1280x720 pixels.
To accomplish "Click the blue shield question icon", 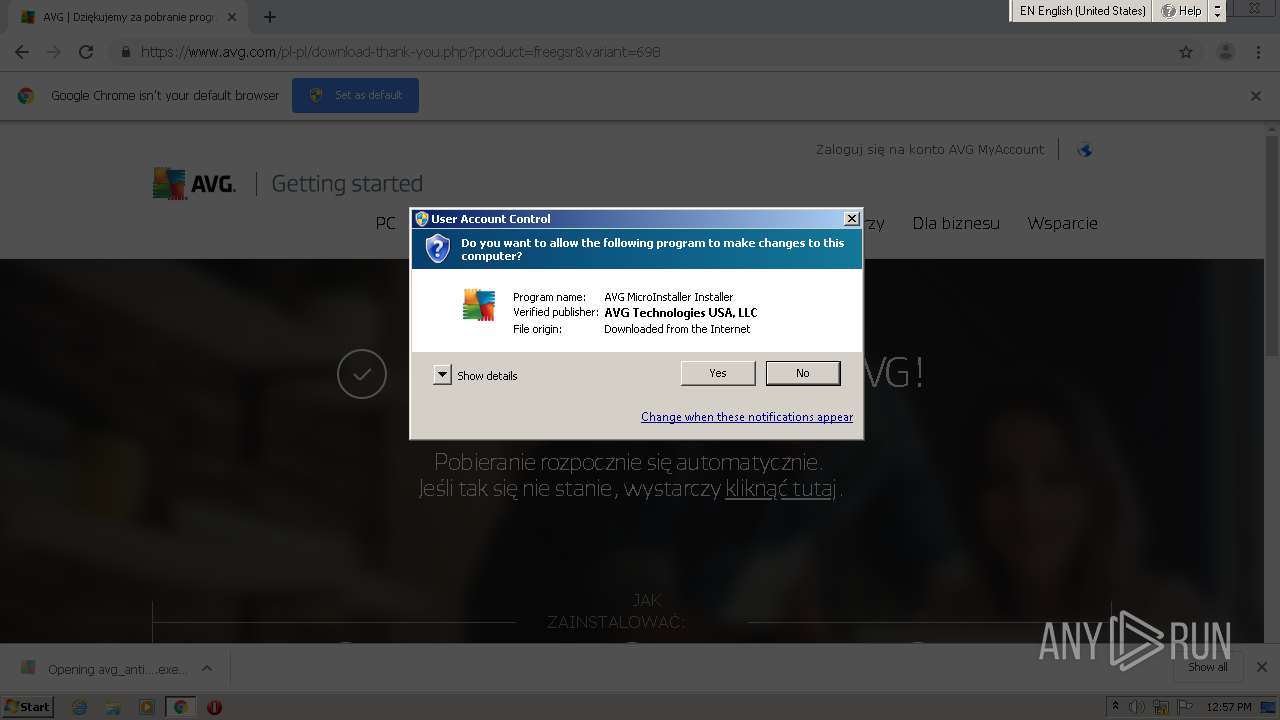I will tap(438, 249).
